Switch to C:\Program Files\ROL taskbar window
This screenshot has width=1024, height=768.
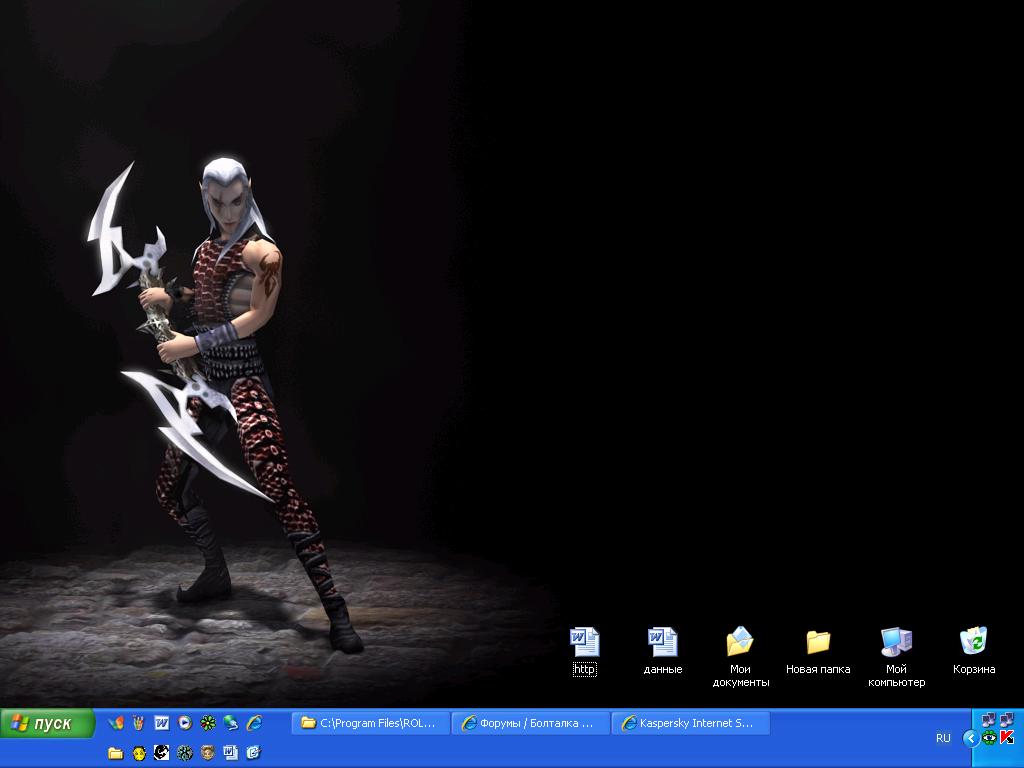[x=370, y=723]
